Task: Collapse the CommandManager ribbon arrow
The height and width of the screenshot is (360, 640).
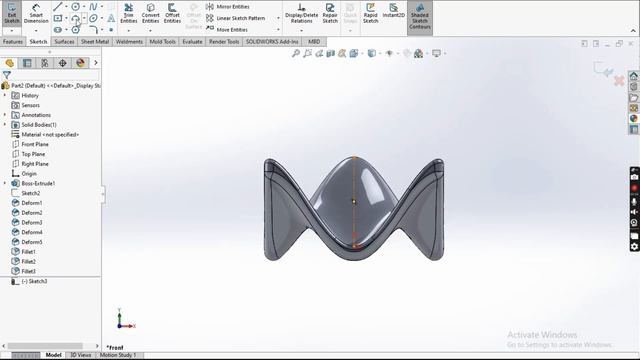Action: (633, 31)
